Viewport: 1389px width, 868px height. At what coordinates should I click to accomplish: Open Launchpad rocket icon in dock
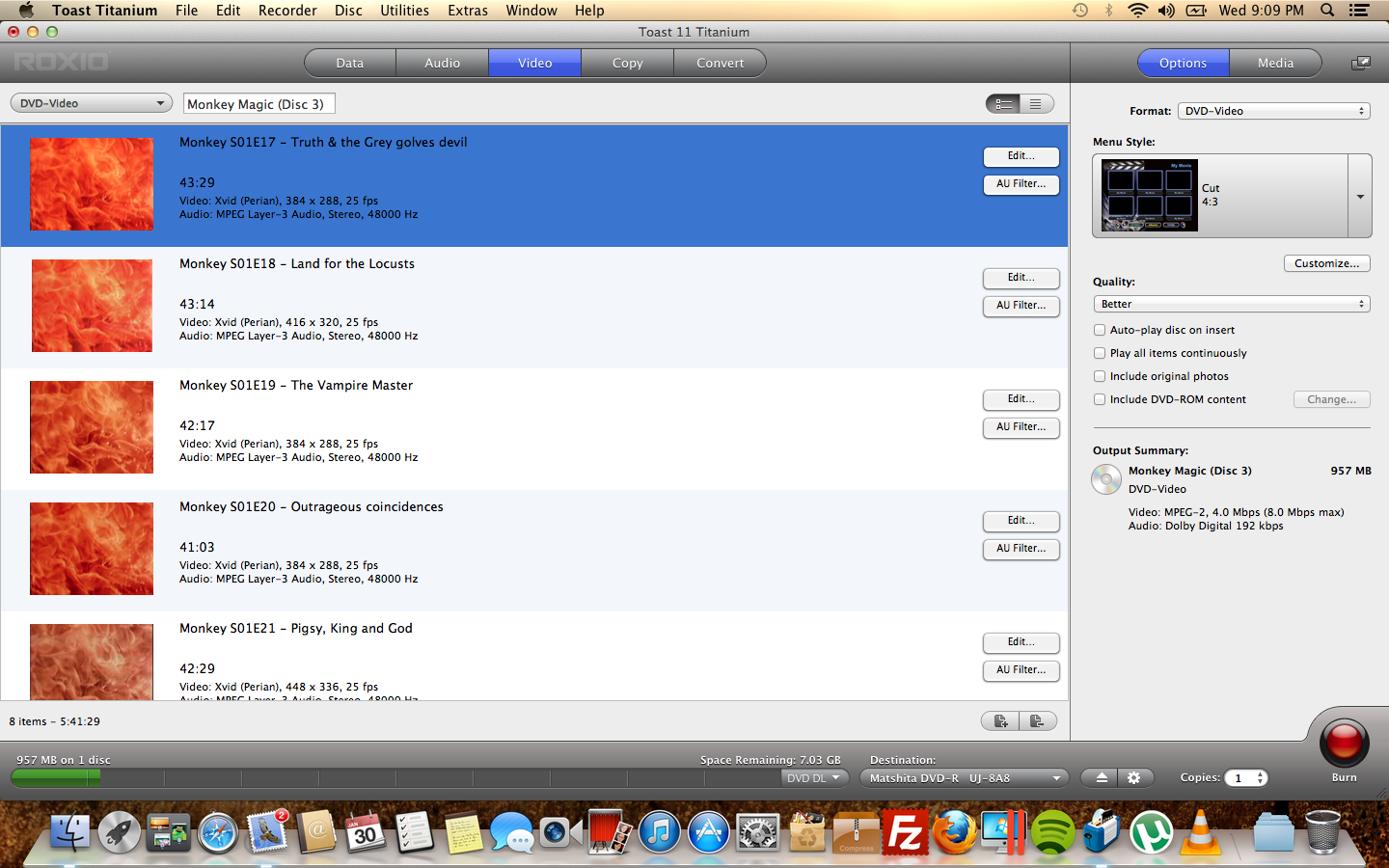(120, 831)
